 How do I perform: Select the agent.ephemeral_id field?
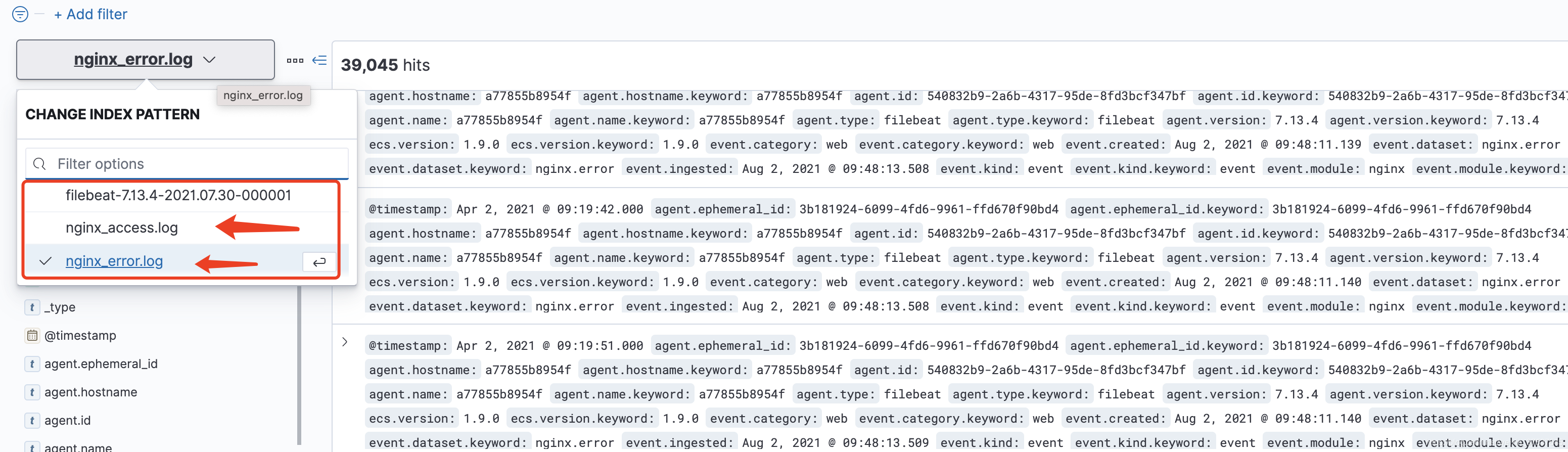pos(101,365)
